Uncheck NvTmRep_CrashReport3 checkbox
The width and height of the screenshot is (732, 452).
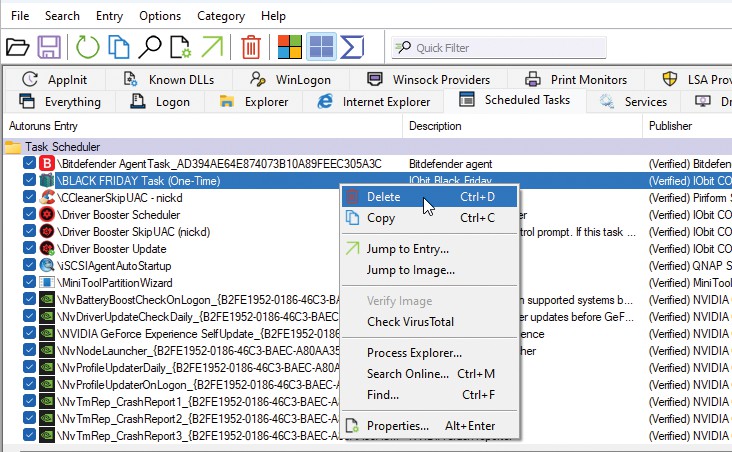click(29, 435)
